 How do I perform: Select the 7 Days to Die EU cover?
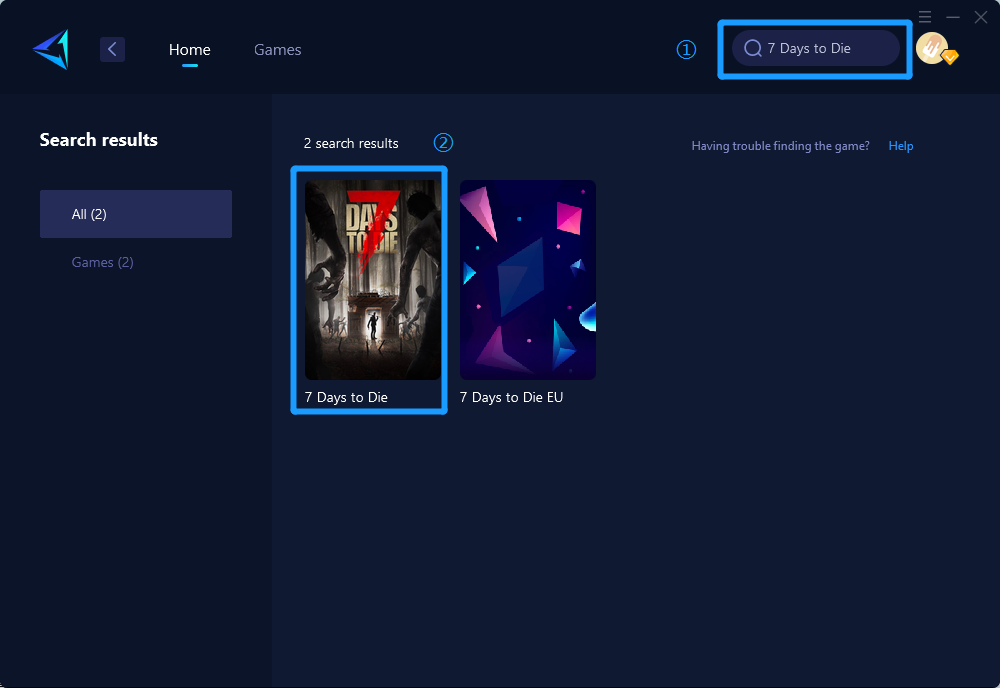[528, 280]
